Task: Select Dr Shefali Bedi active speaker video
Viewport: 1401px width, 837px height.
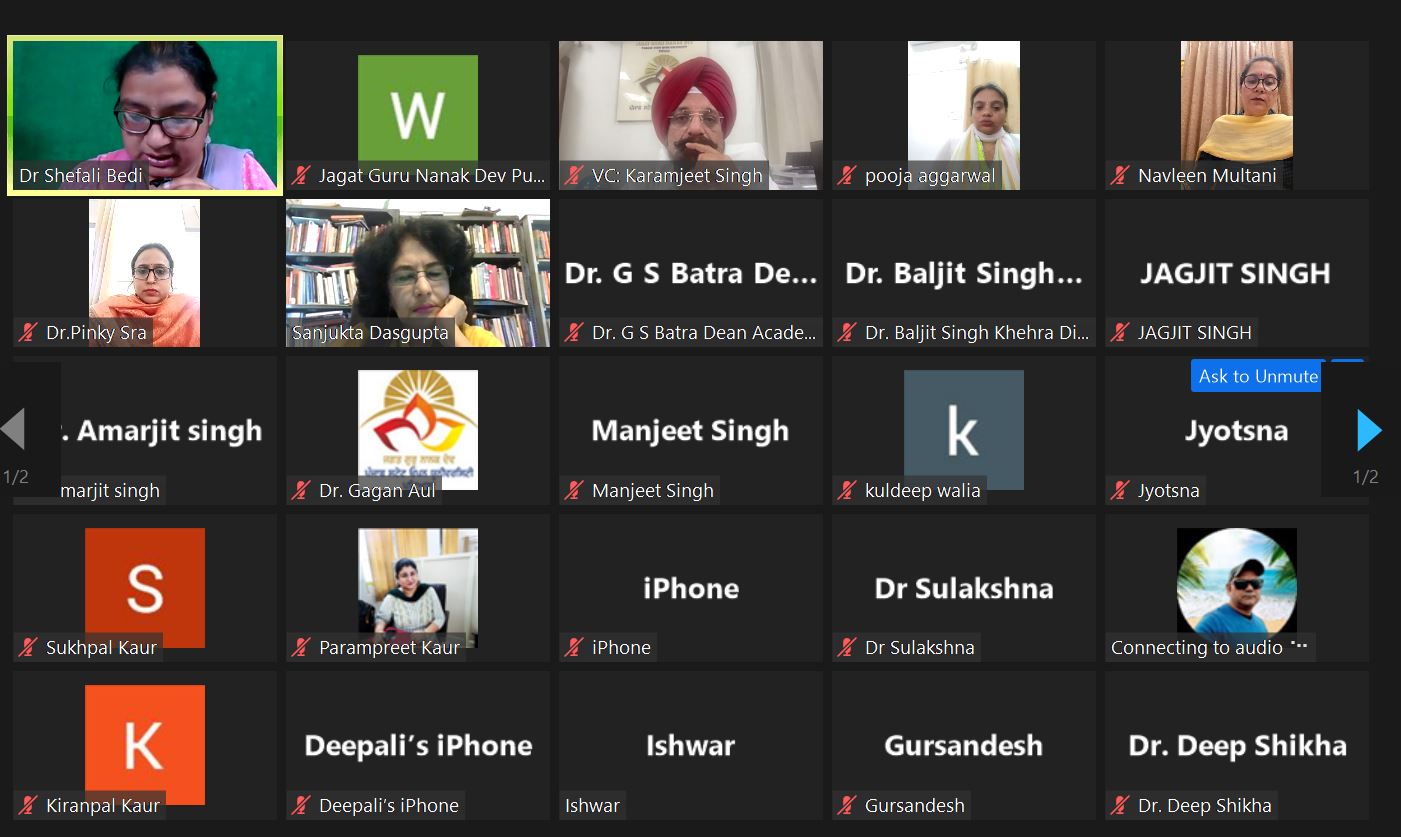Action: [145, 116]
